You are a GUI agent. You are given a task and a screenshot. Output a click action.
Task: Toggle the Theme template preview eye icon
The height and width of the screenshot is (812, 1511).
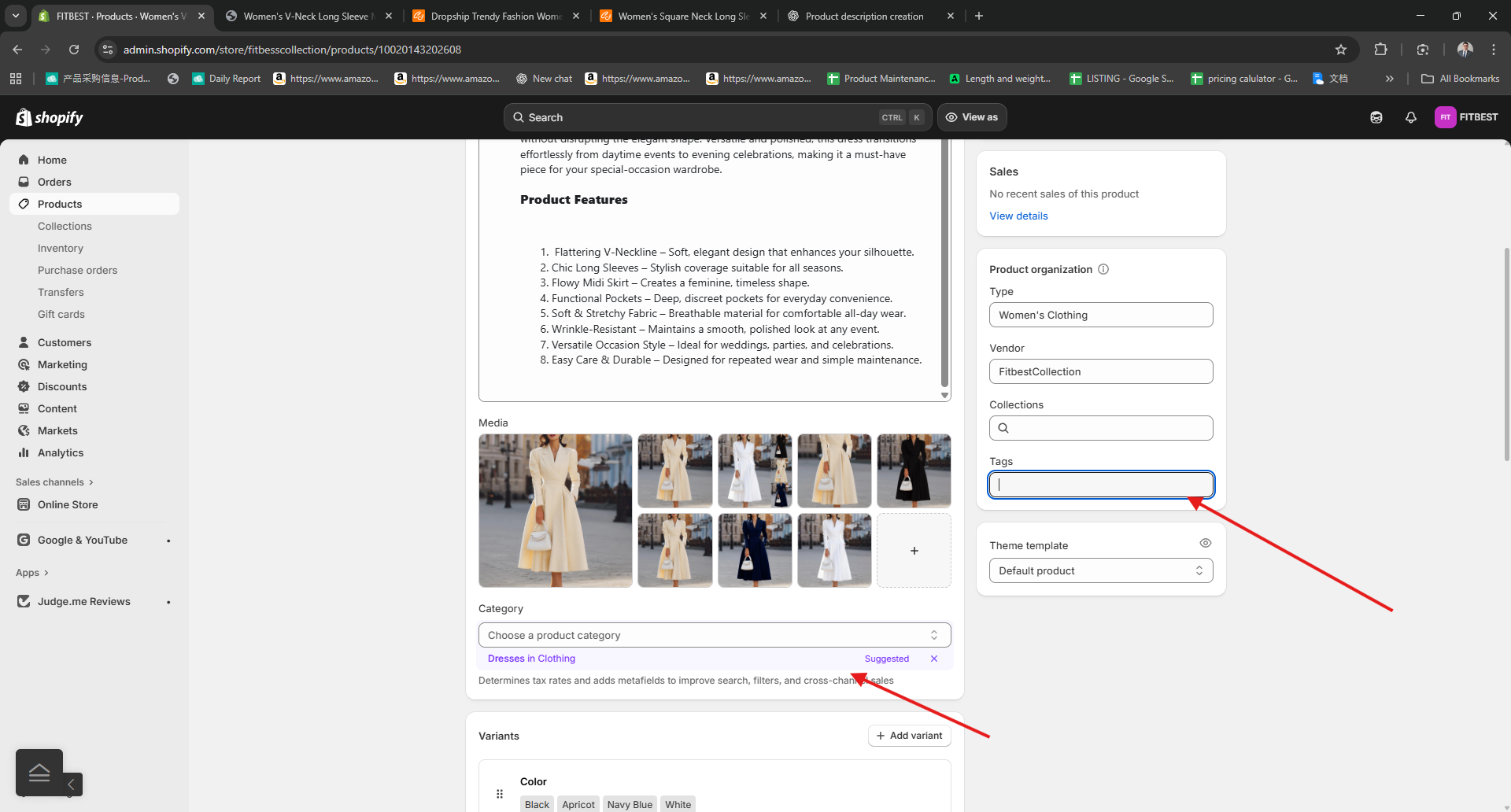tap(1205, 543)
